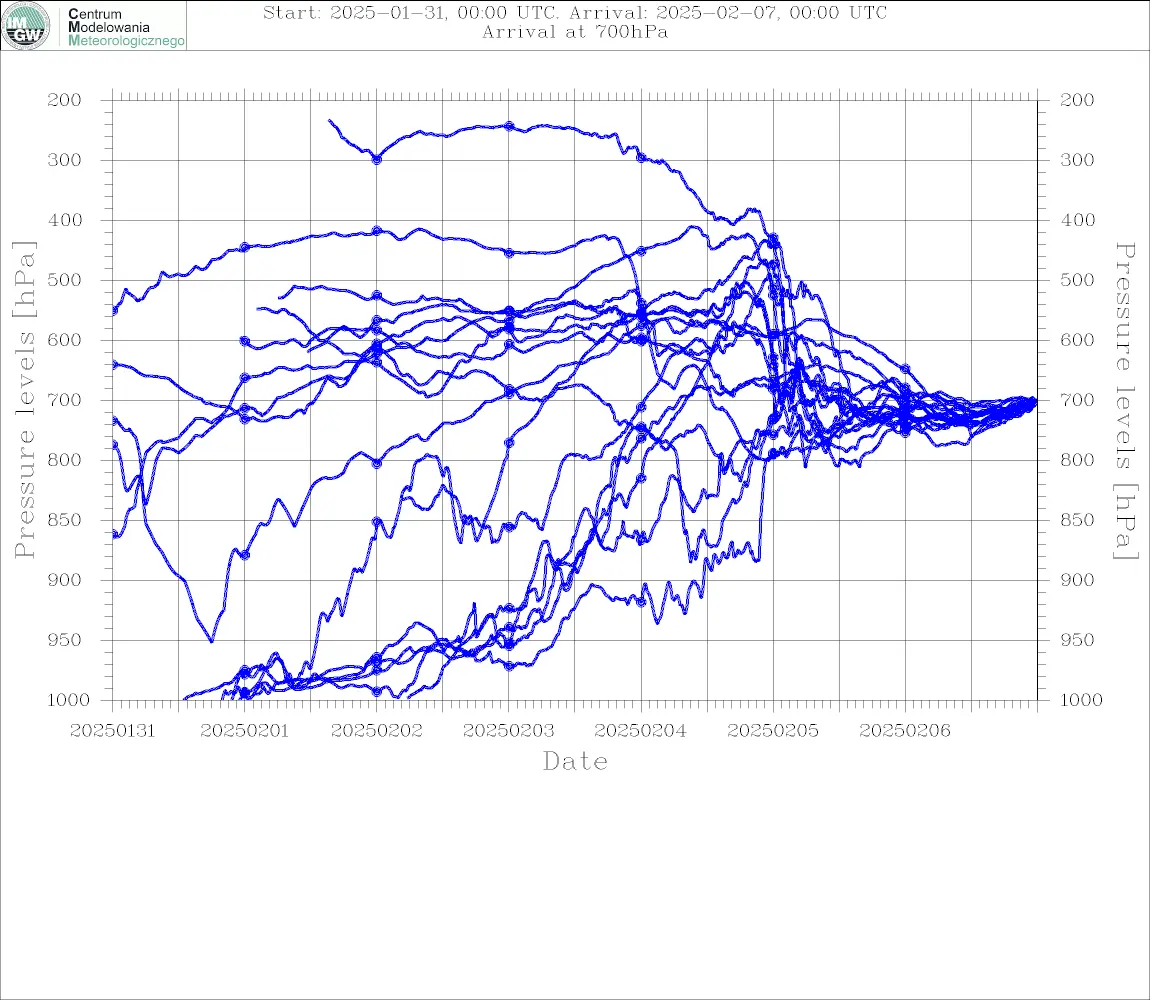Click the left axis 400 label
The image size is (1150, 1000).
pos(65,220)
